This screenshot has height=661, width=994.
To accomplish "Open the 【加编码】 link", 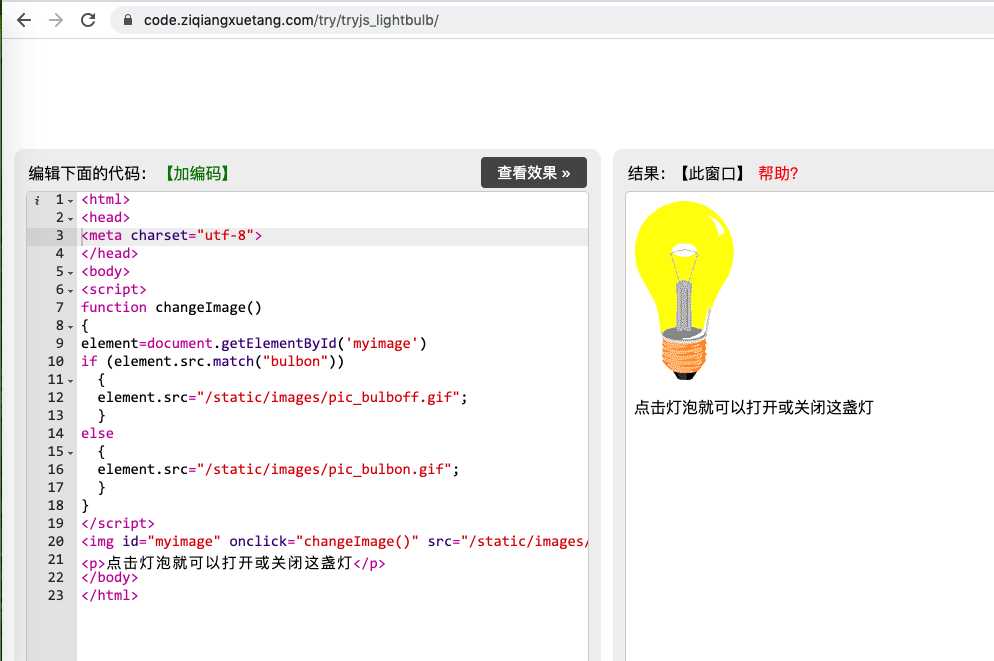I will point(197,173).
